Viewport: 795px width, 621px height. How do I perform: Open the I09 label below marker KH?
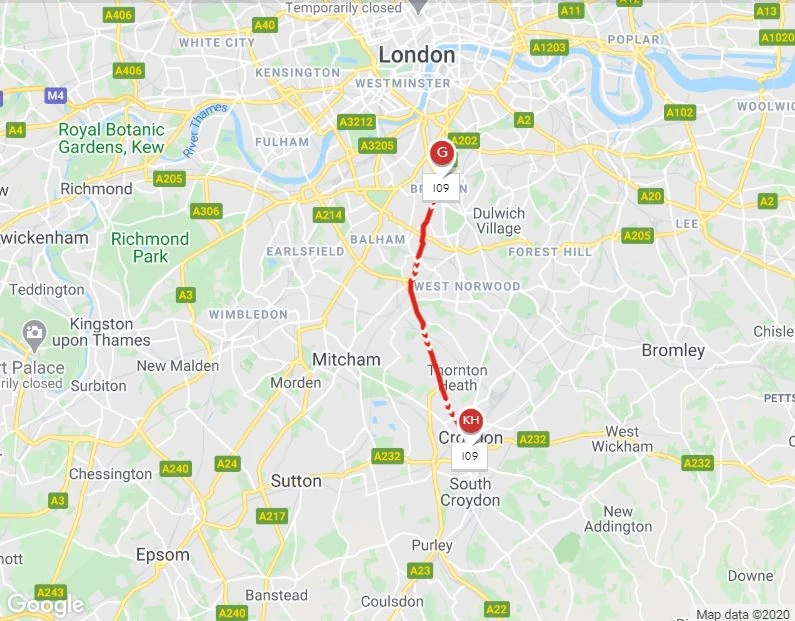469,456
